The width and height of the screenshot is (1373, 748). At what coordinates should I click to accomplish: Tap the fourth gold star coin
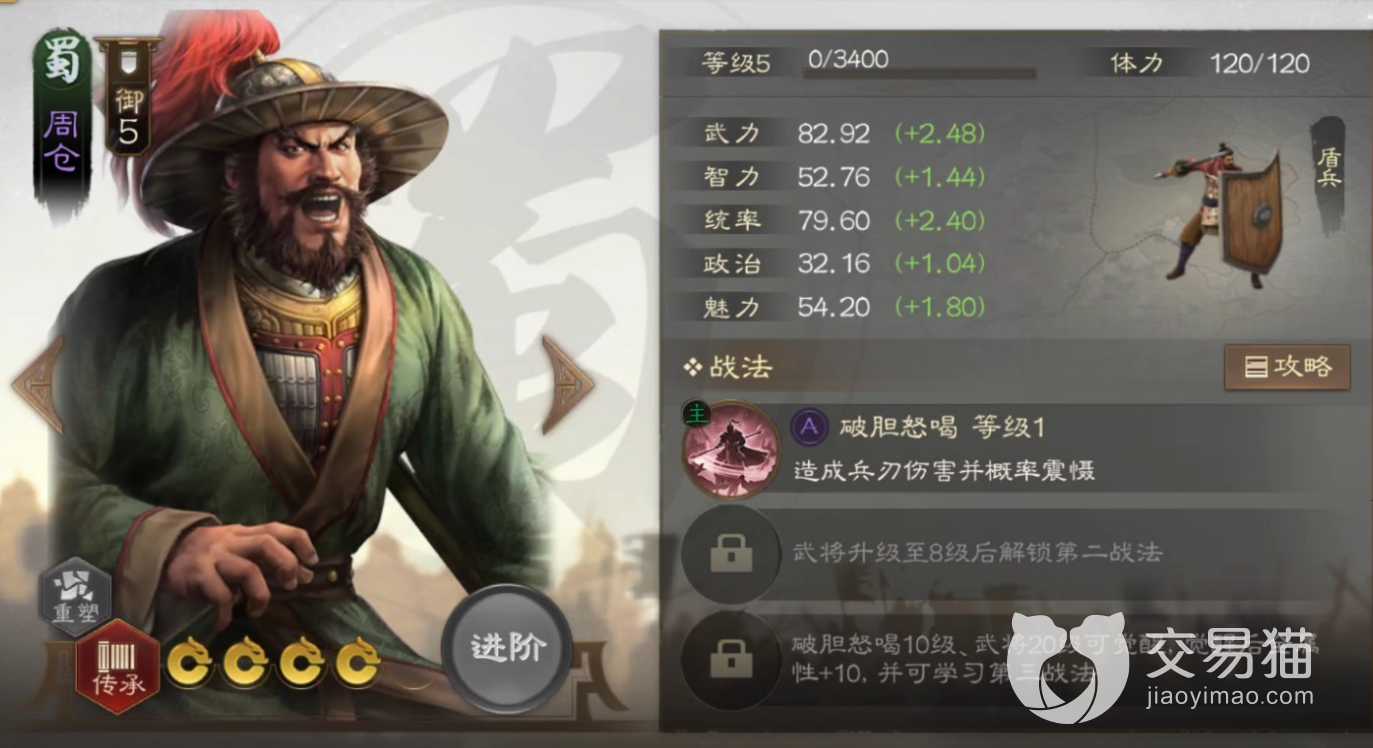coord(356,664)
